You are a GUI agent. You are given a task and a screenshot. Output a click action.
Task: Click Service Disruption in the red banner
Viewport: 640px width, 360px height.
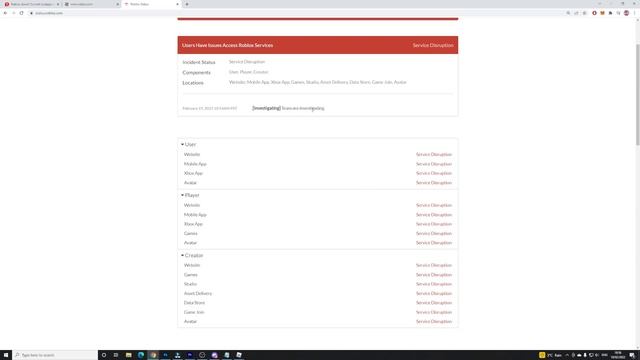point(433,45)
